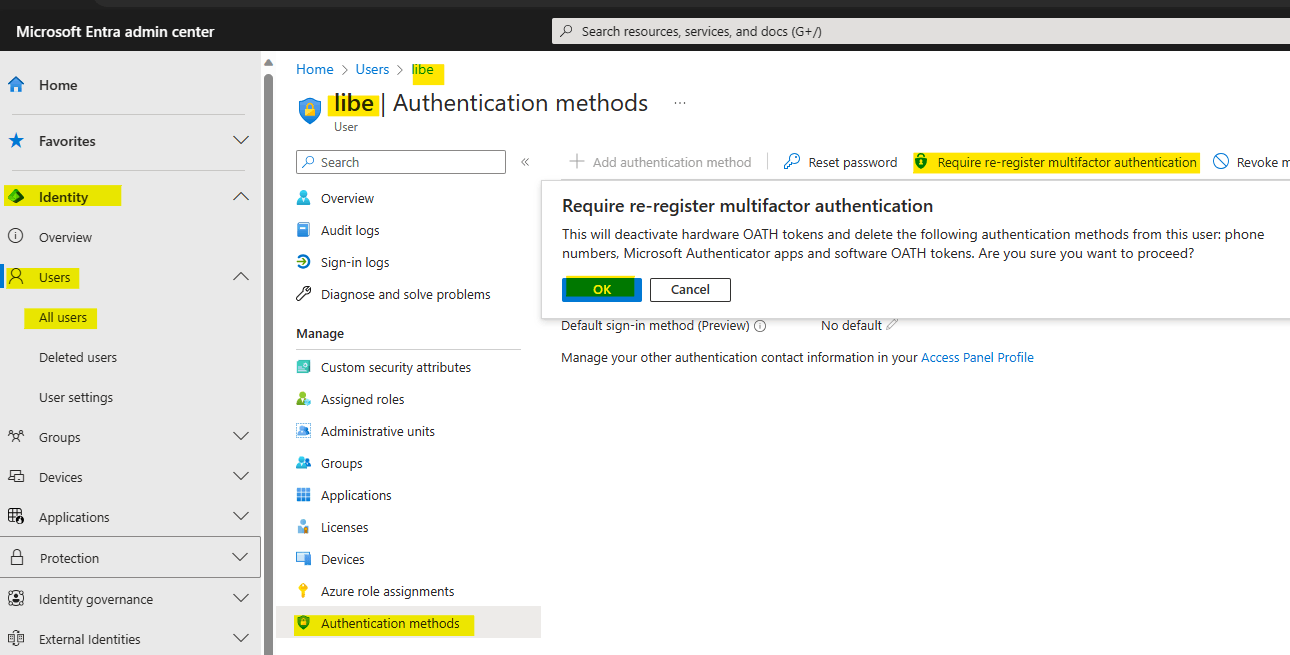This screenshot has width=1290, height=655.
Task: Click Require re-register multifactor authentication
Action: [1055, 162]
